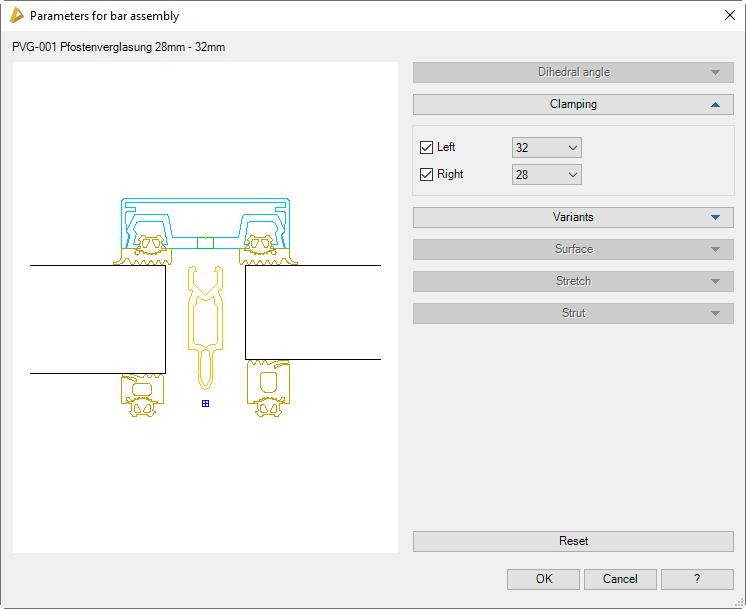
Task: Click the application logo in title bar
Action: click(16, 16)
